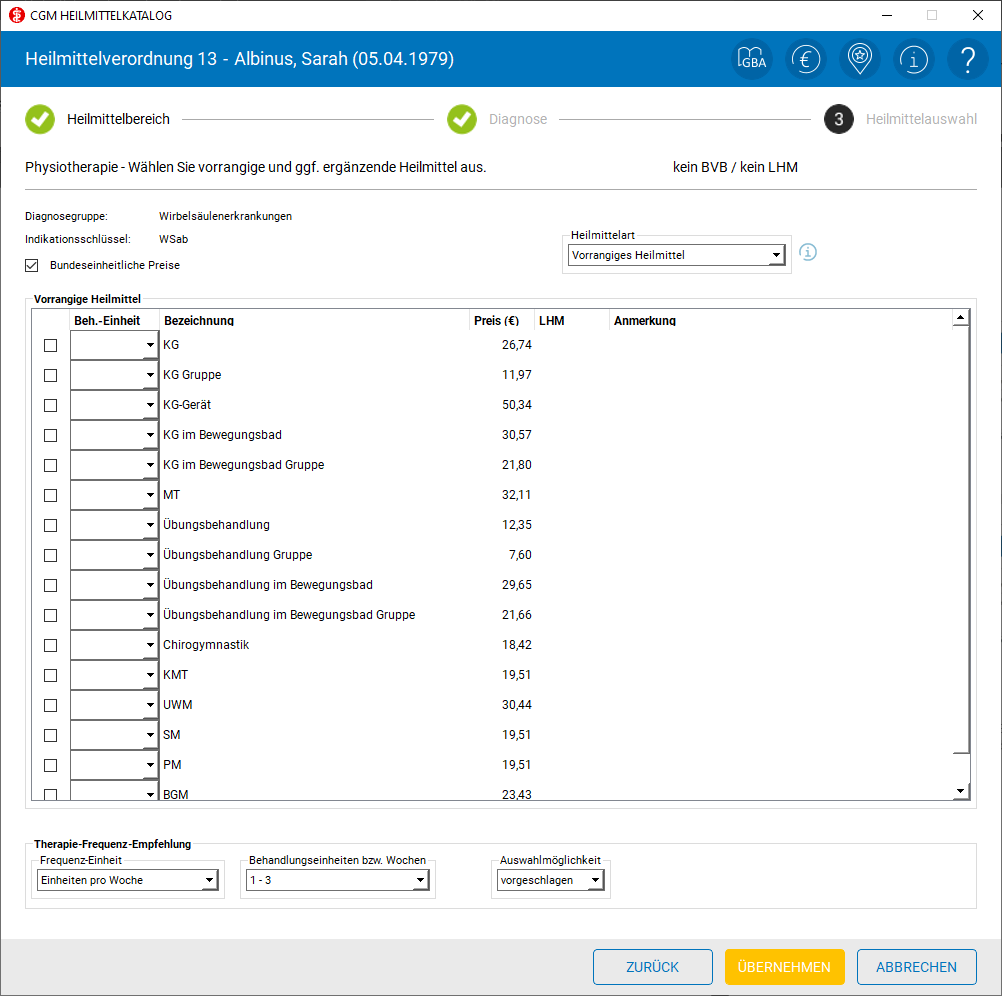The image size is (1002, 996).
Task: Click the ZURÜCK button
Action: click(x=652, y=967)
